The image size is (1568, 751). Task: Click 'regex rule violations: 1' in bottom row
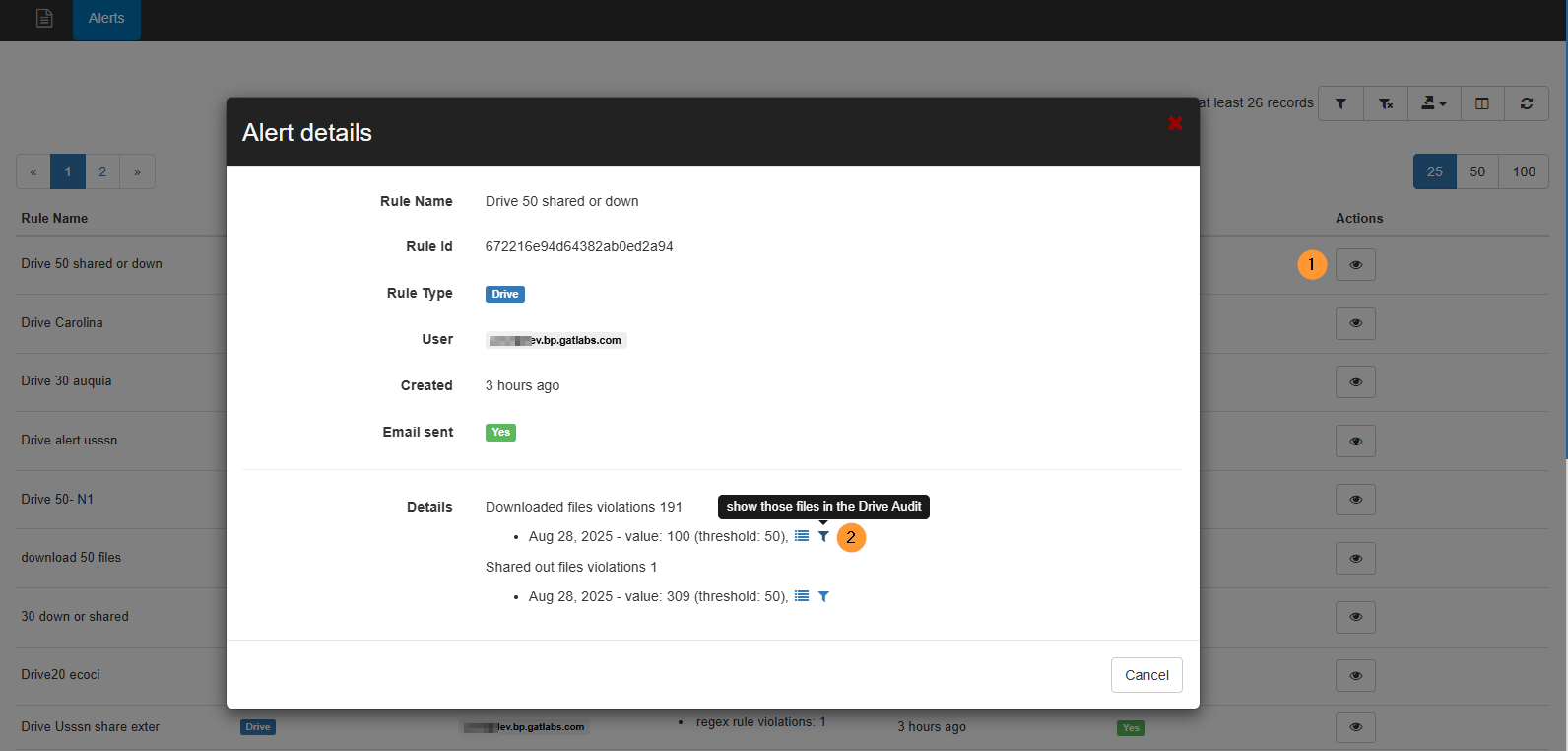pos(761,721)
